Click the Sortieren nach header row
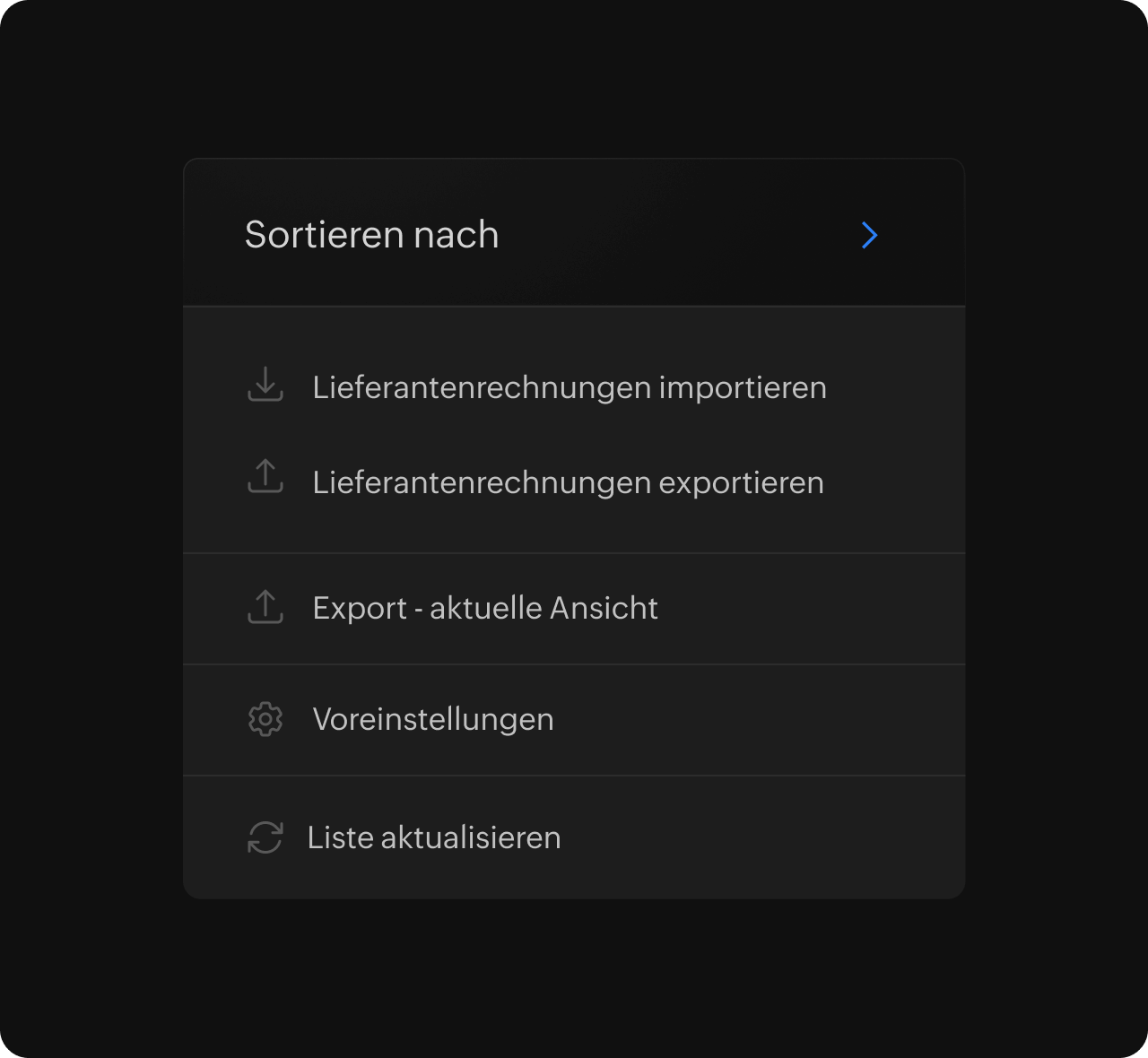 coord(572,235)
